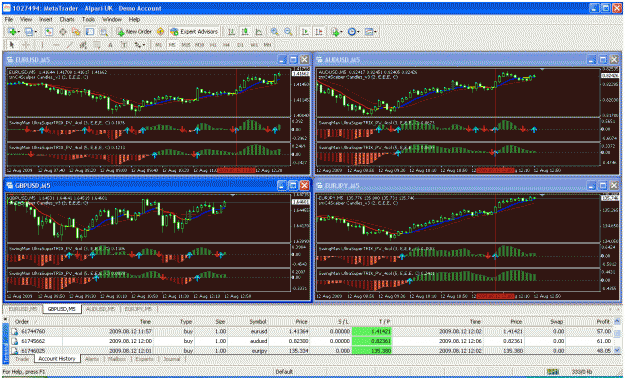Expand the Templates dropdown arrow
Image resolution: width=625 pixels, height=378 pixels.
click(375, 32)
